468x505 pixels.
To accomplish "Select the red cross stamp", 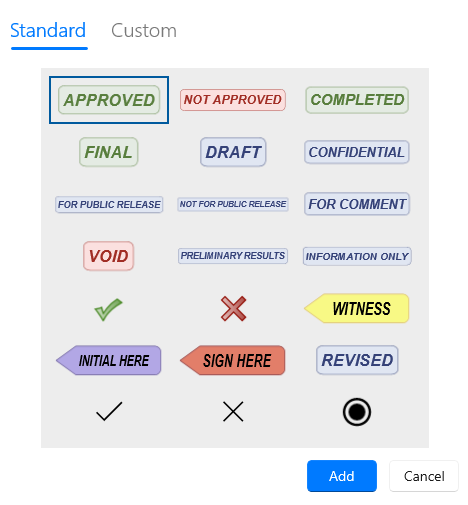I will click(233, 309).
